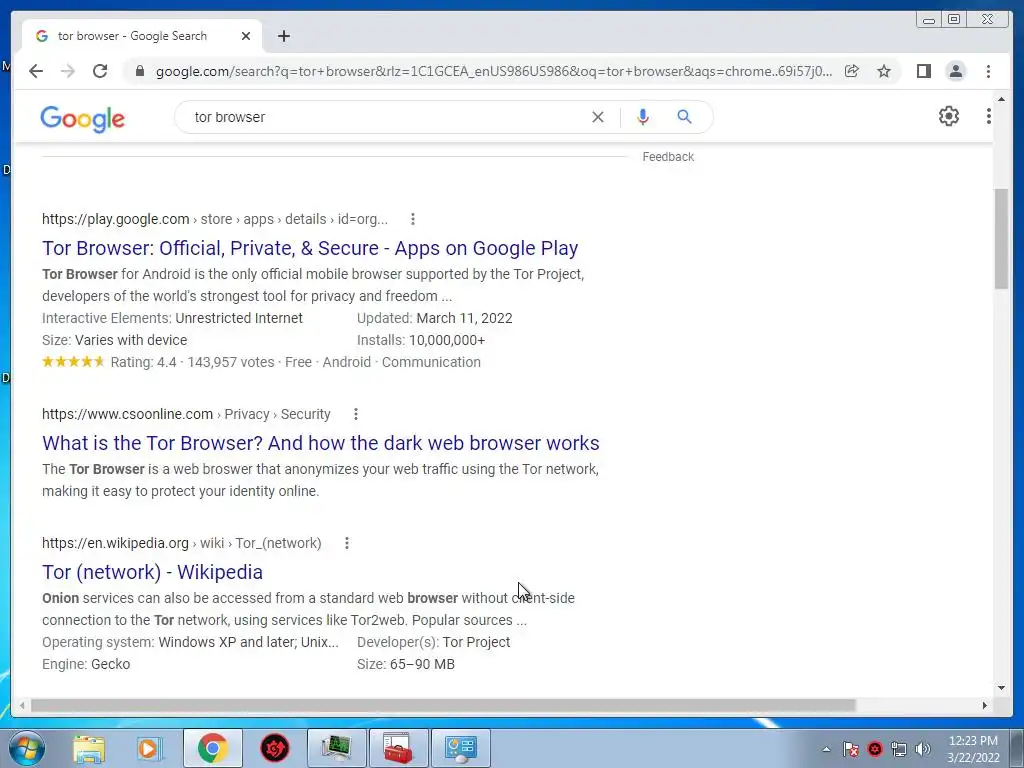Image resolution: width=1024 pixels, height=768 pixels.
Task: Click the Engine: Gecko text
Action: 86,664
